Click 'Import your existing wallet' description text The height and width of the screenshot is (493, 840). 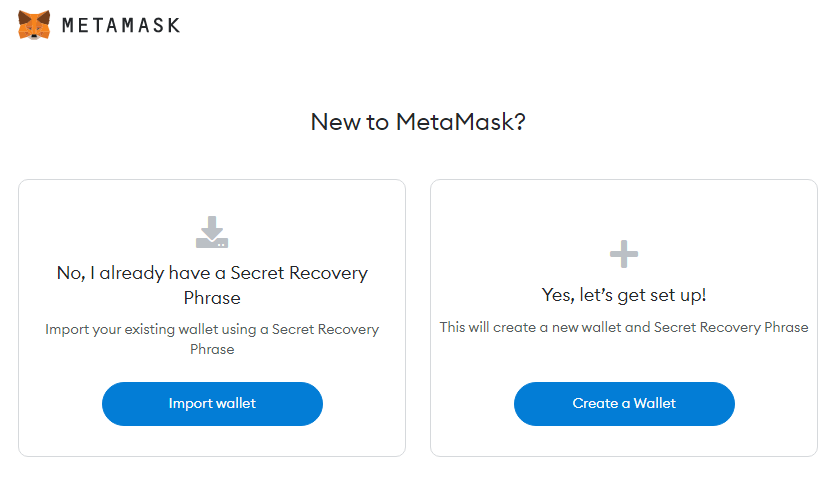point(212,339)
